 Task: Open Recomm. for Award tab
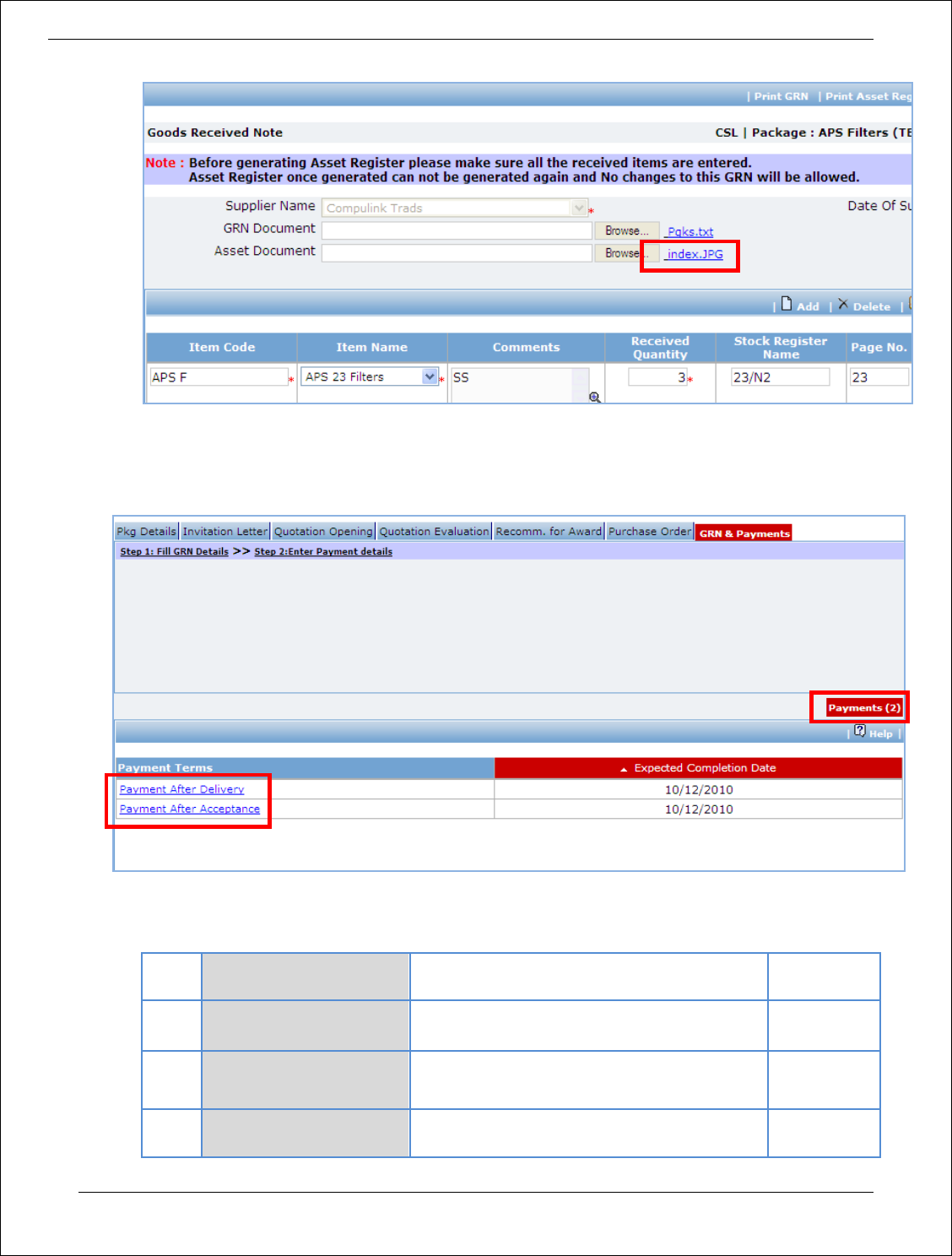click(x=549, y=532)
